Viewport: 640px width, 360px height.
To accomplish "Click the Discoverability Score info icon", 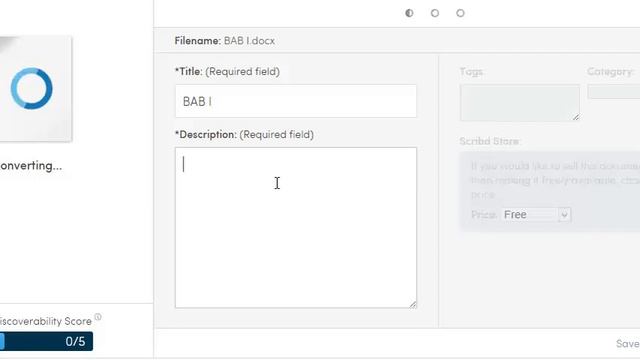I will [98, 317].
